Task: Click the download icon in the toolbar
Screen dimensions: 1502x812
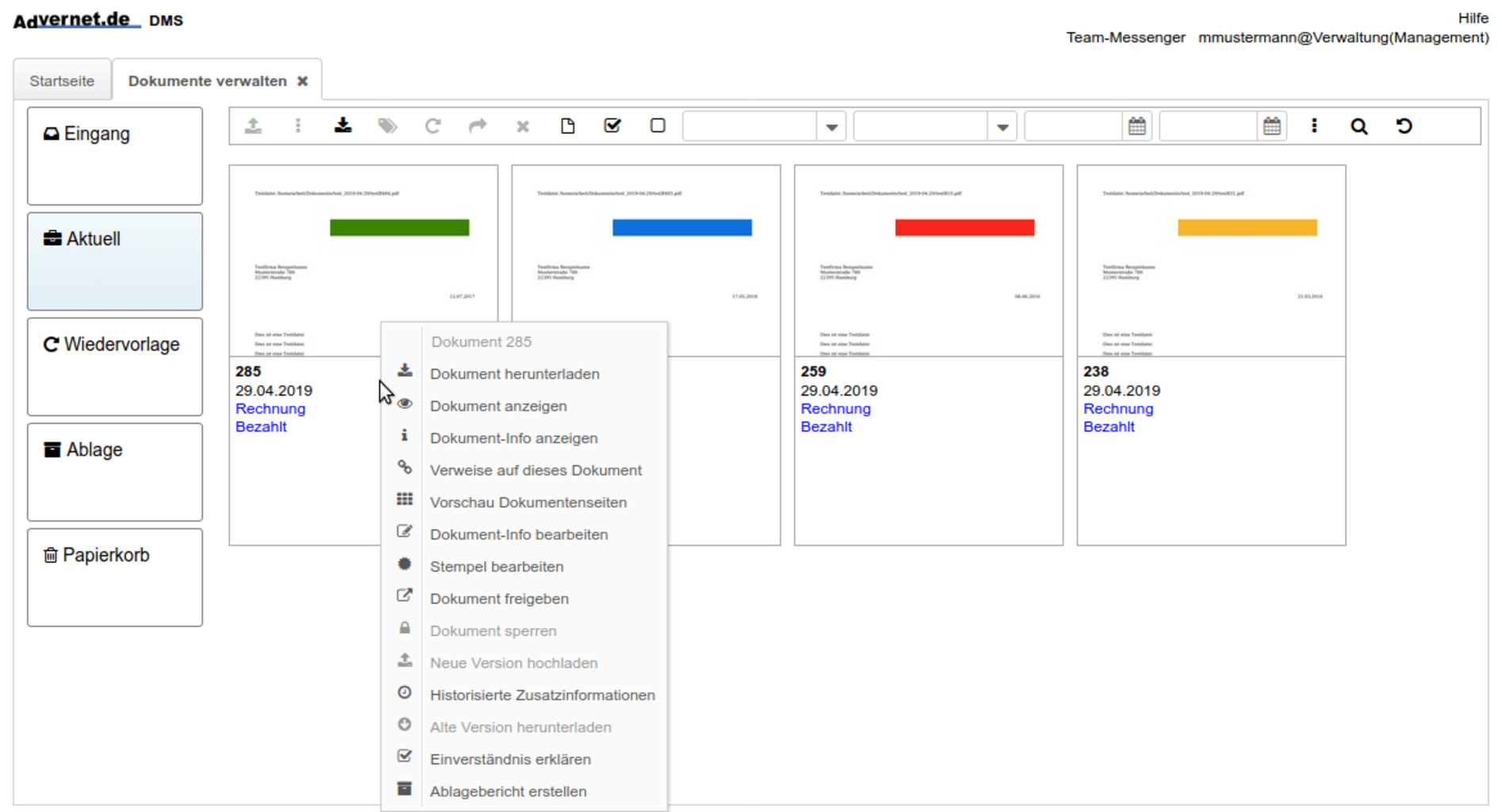Action: 343,126
